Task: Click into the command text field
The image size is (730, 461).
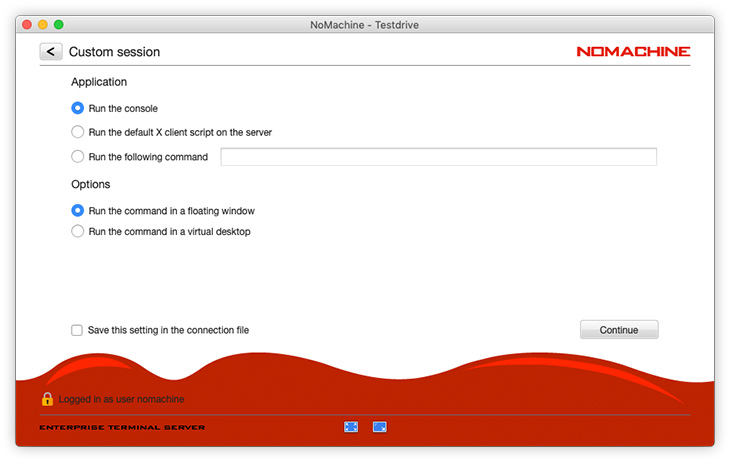Action: [x=438, y=157]
